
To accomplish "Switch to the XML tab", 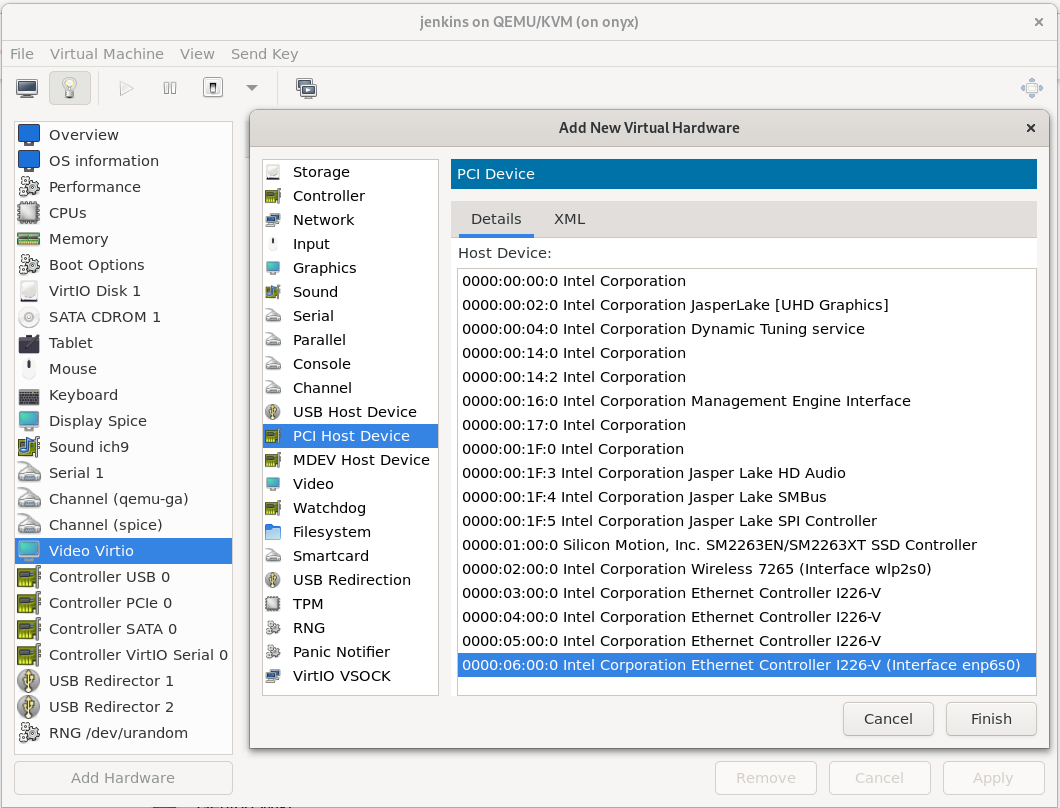I will [570, 219].
